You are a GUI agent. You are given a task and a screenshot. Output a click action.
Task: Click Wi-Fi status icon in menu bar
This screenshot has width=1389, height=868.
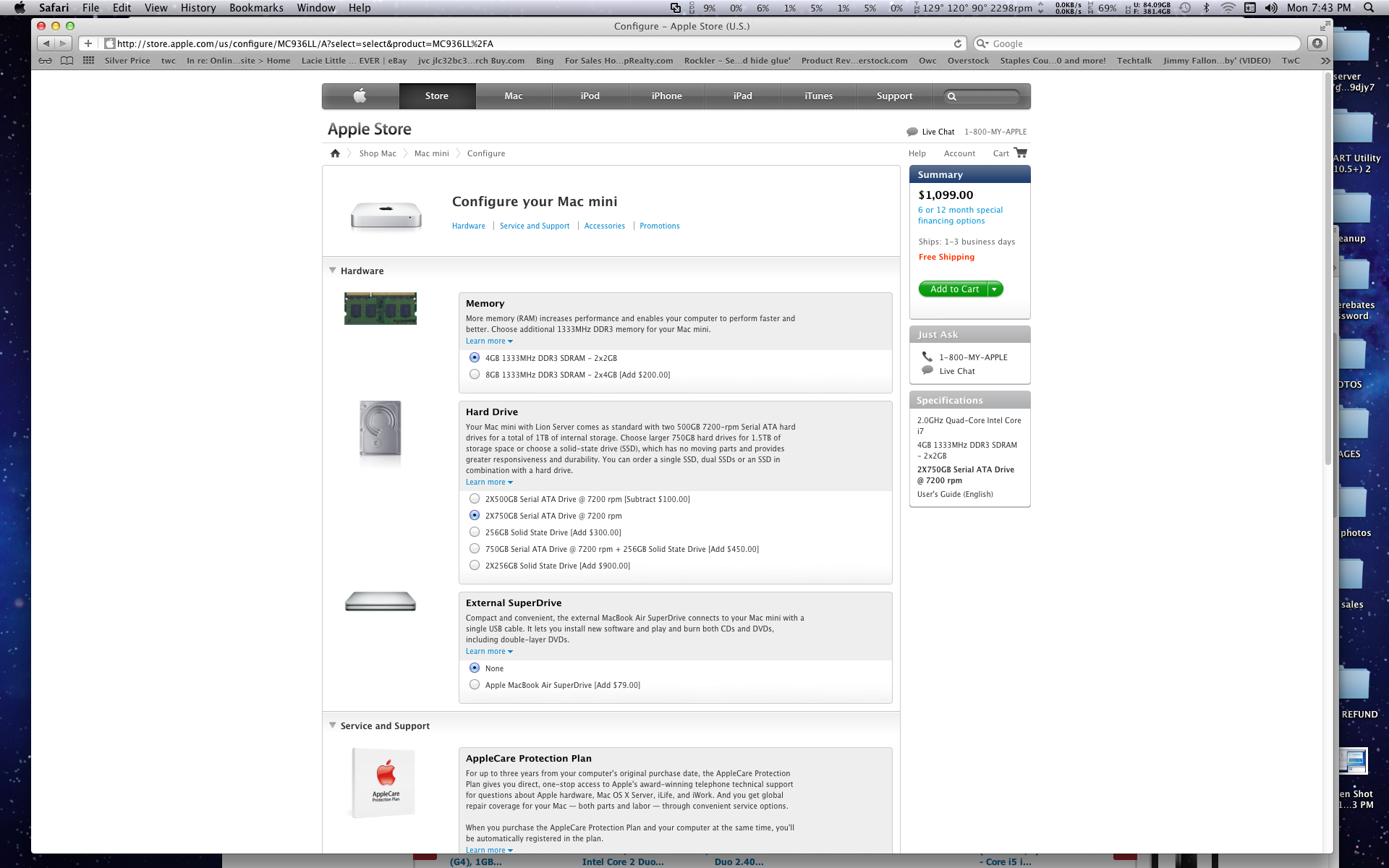click(x=1228, y=8)
